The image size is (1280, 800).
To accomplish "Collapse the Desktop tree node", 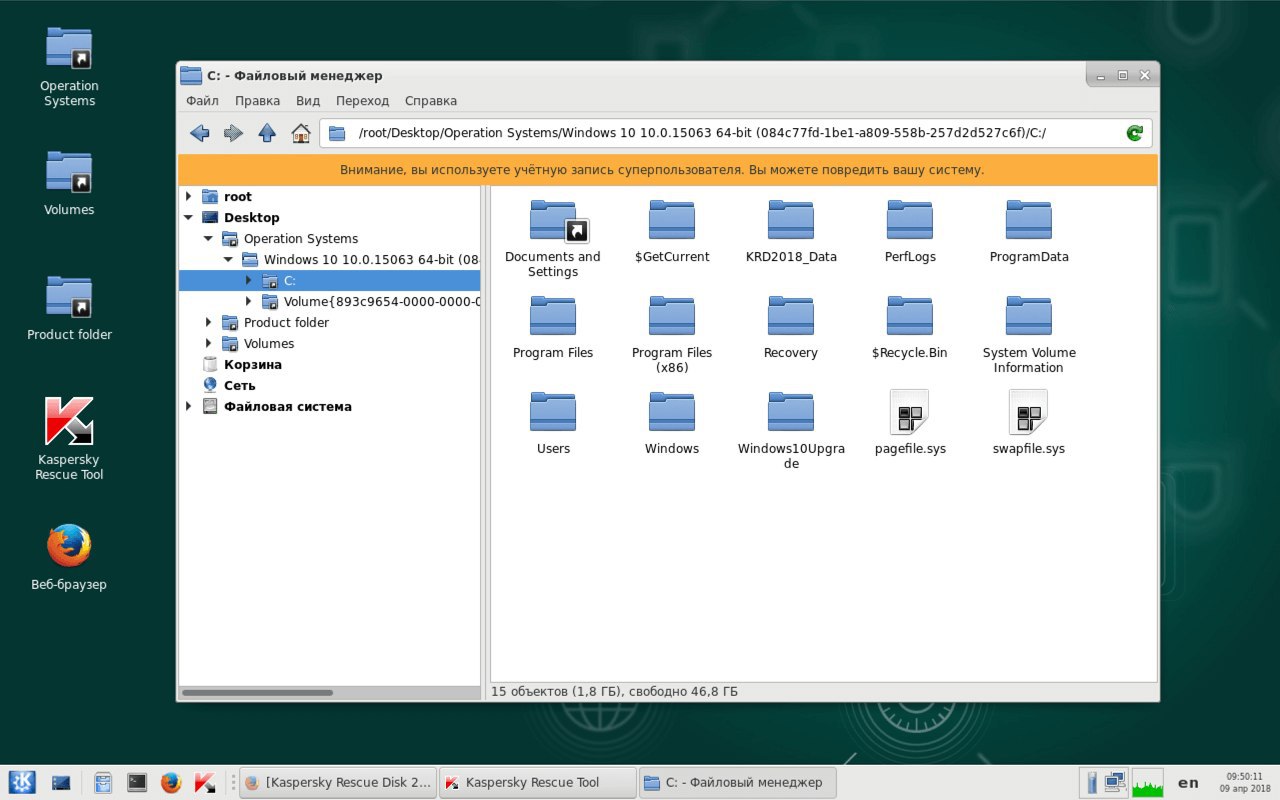I will coord(188,218).
